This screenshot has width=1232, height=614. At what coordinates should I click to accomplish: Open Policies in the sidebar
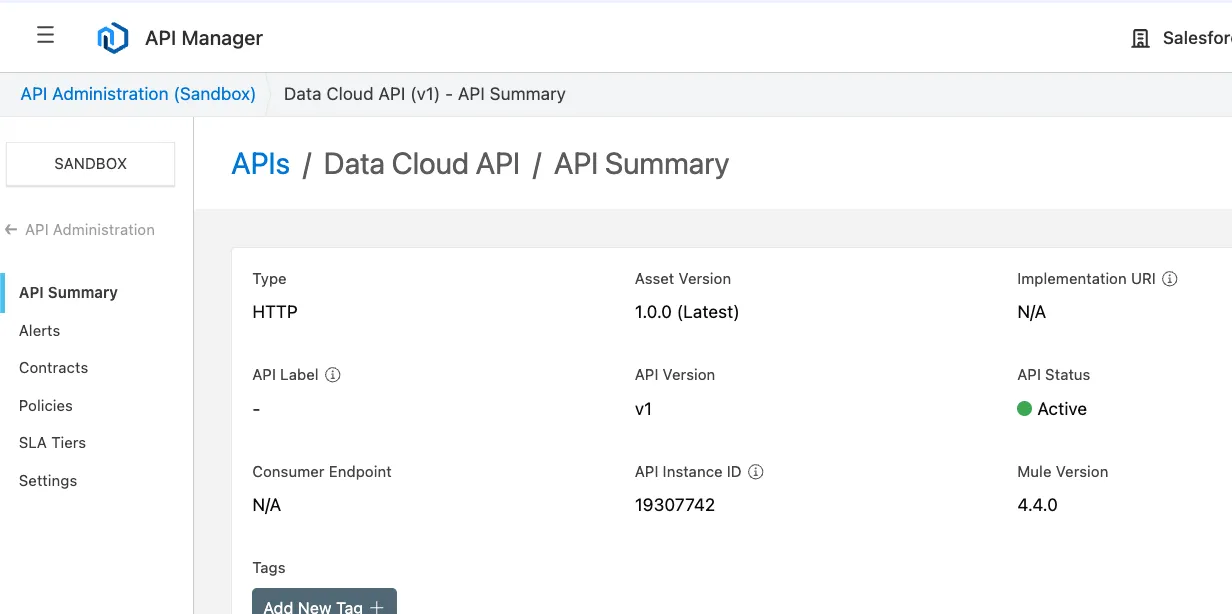(46, 406)
